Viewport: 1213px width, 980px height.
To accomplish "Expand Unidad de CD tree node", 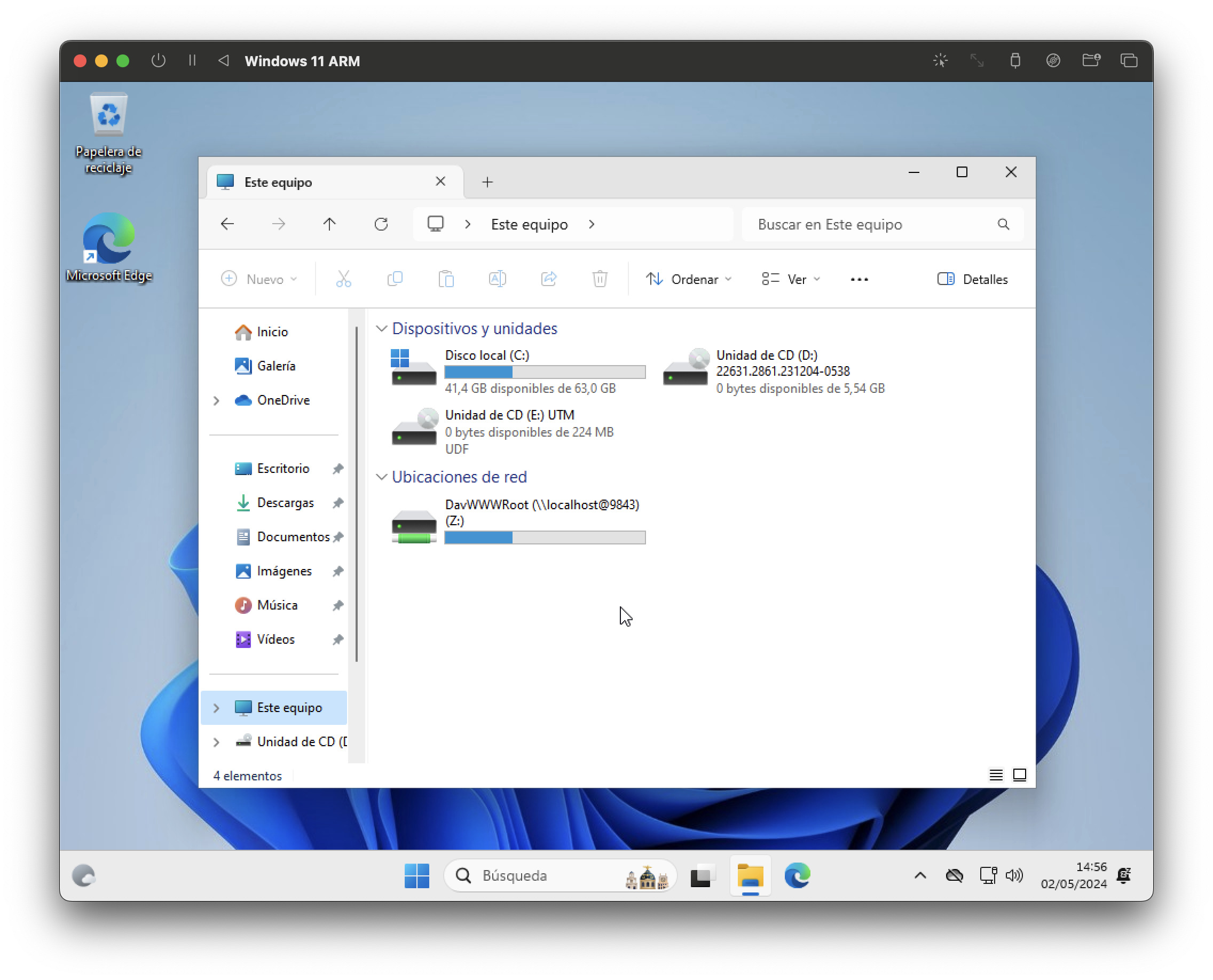I will [216, 742].
